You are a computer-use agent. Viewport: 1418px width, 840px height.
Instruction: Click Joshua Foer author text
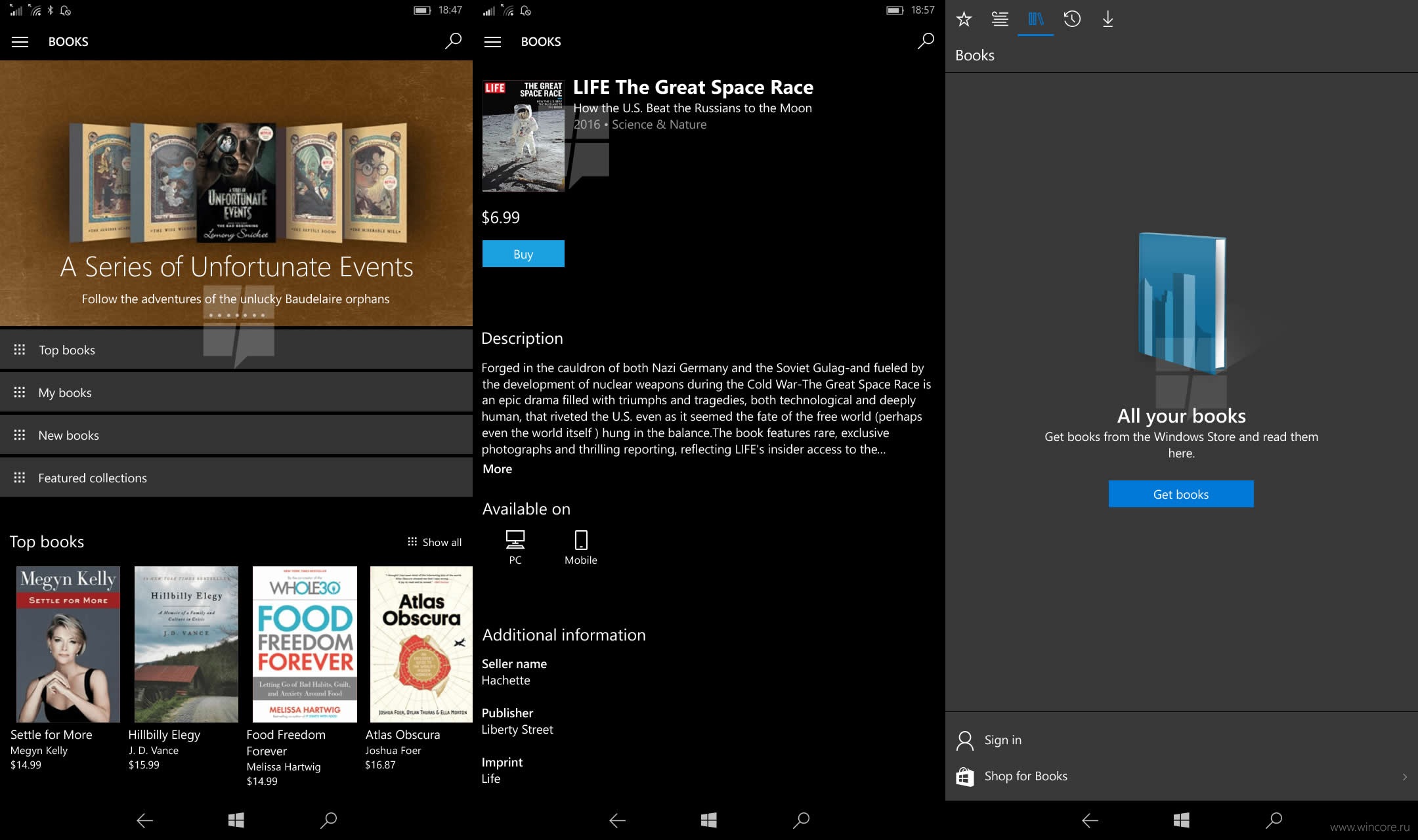393,750
